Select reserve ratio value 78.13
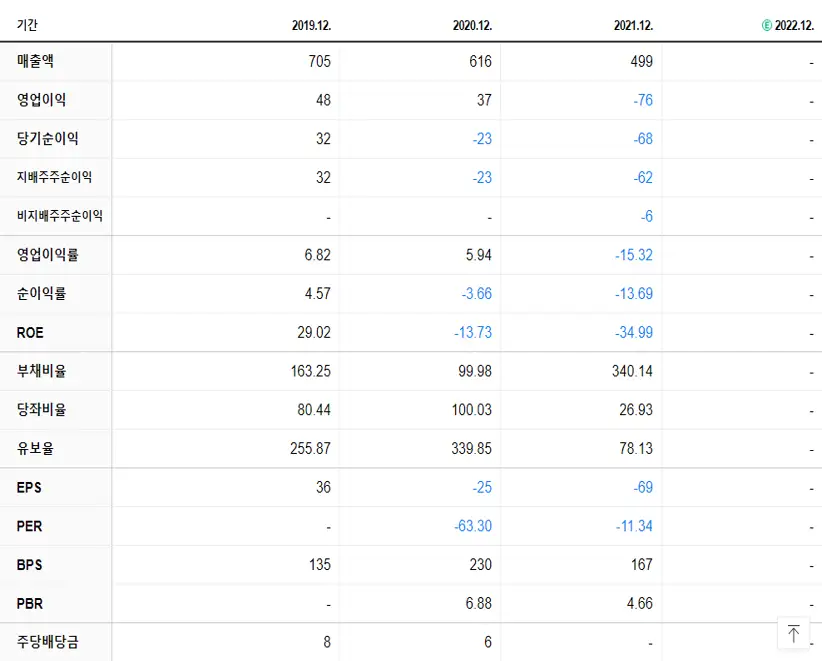This screenshot has width=822, height=661. pyautogui.click(x=636, y=449)
